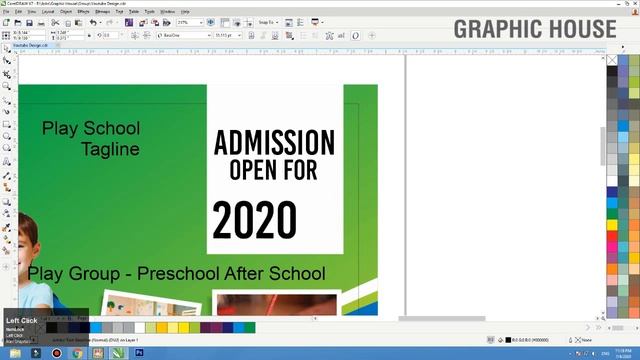Choose the Crop tool in the toolbox
640x360 pixels.
click(x=7, y=74)
